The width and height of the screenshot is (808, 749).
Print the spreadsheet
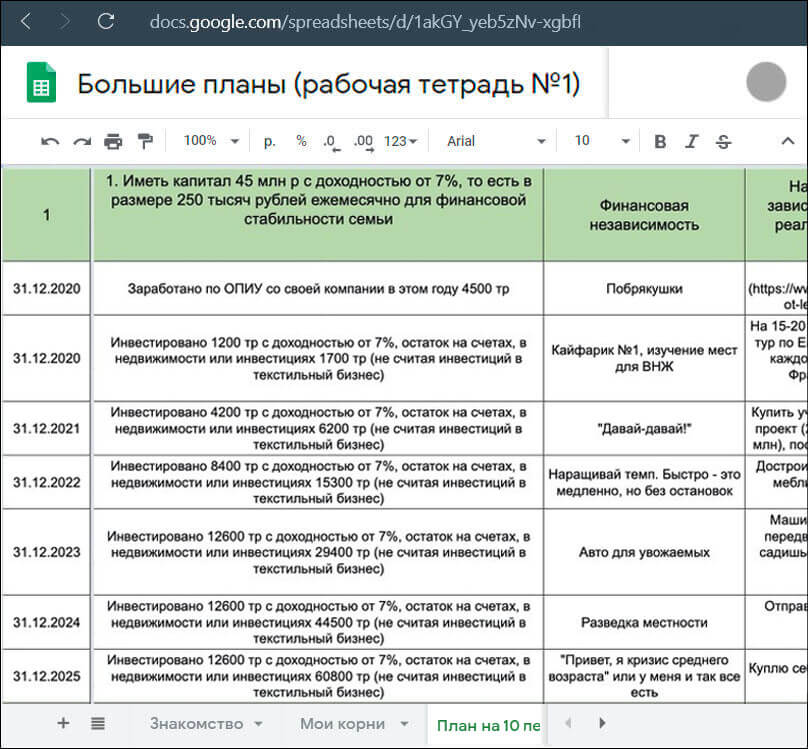pyautogui.click(x=113, y=141)
